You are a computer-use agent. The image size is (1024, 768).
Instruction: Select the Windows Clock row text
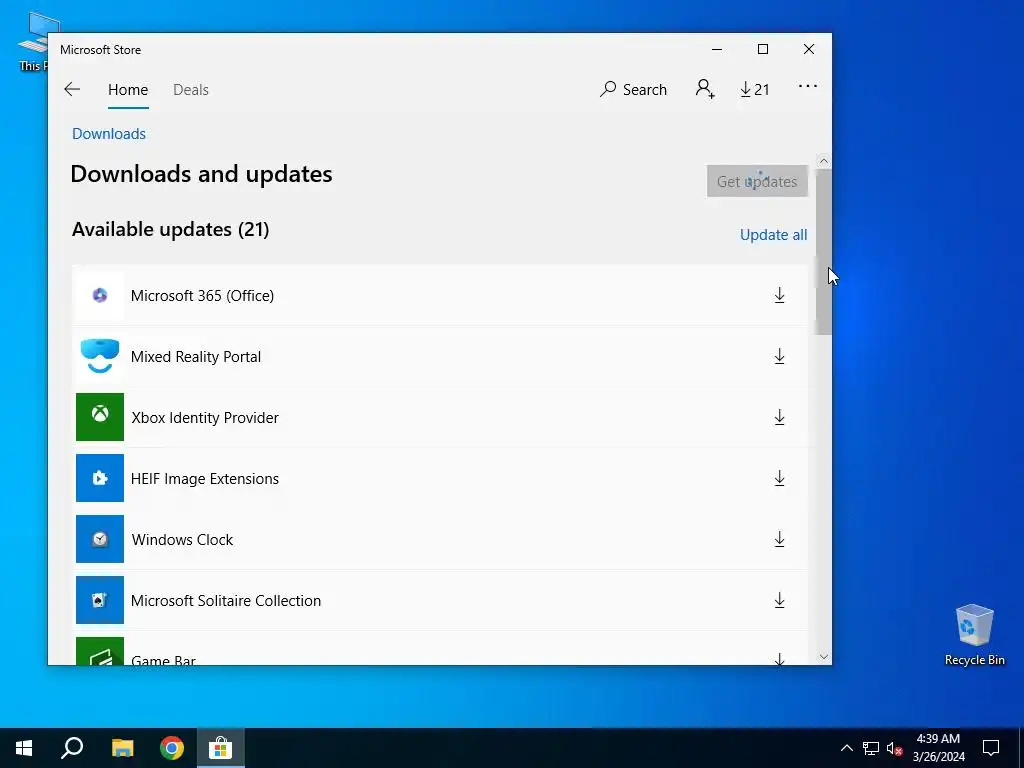pos(182,539)
